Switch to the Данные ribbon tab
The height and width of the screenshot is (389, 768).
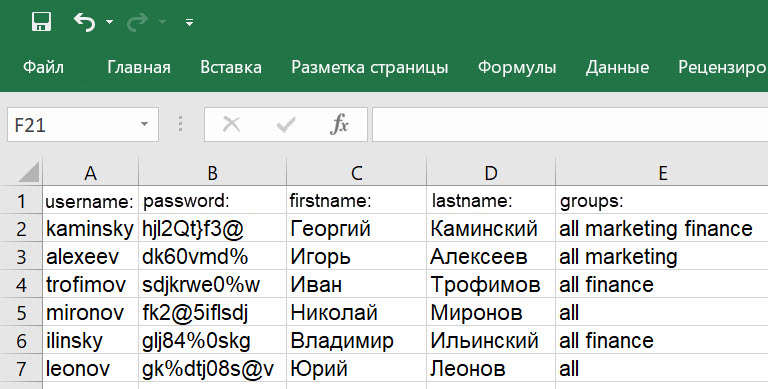pyautogui.click(x=617, y=67)
